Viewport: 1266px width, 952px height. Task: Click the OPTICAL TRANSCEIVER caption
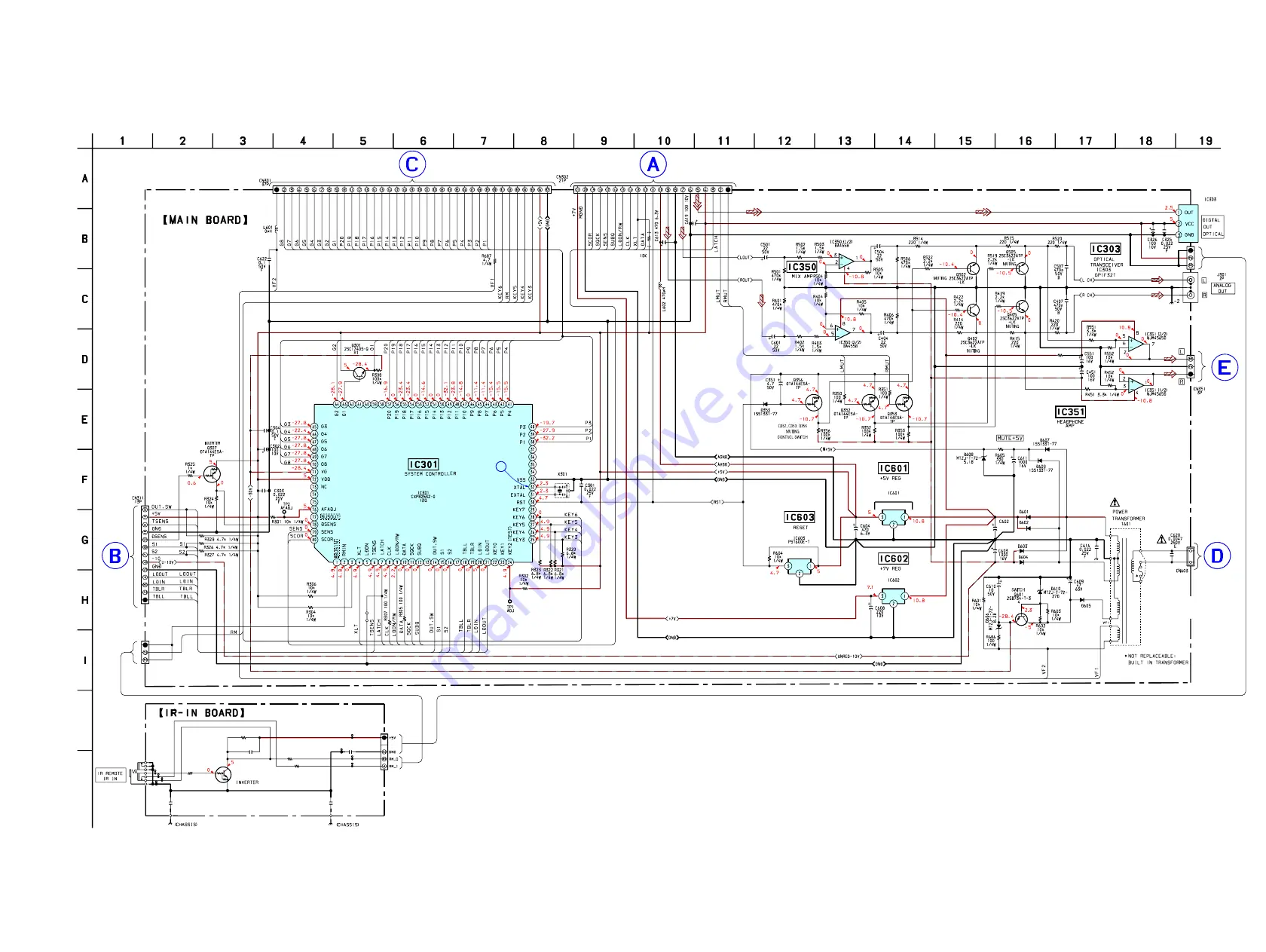[1106, 262]
